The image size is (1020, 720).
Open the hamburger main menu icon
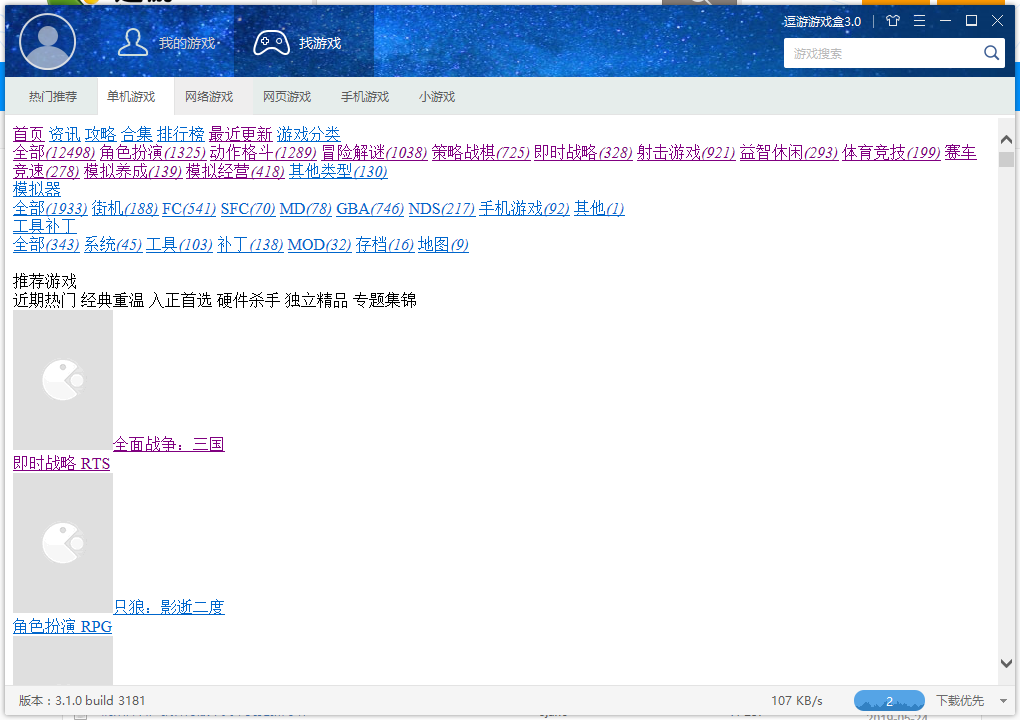pos(919,21)
